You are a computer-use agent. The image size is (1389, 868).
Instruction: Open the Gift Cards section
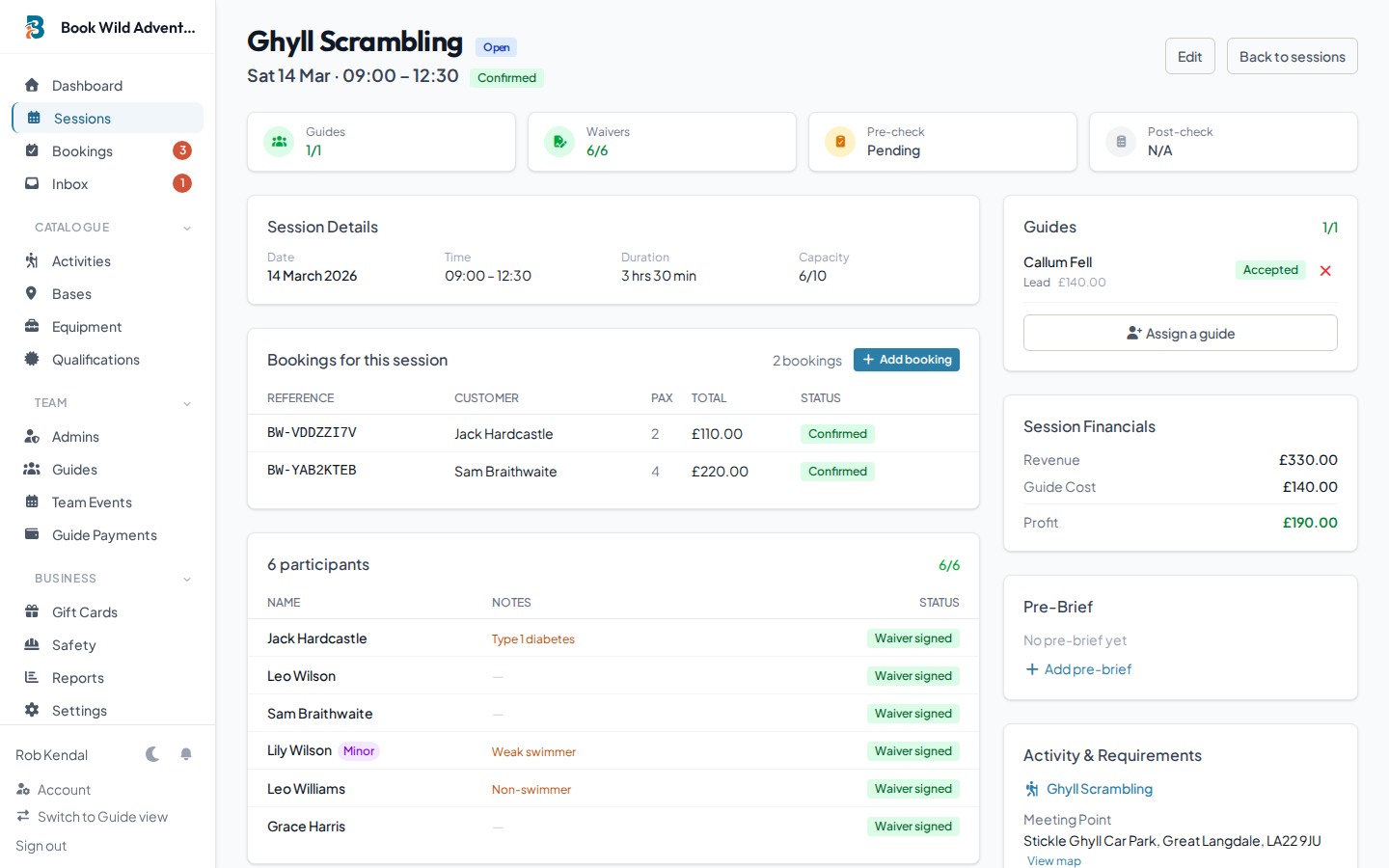tap(85, 611)
